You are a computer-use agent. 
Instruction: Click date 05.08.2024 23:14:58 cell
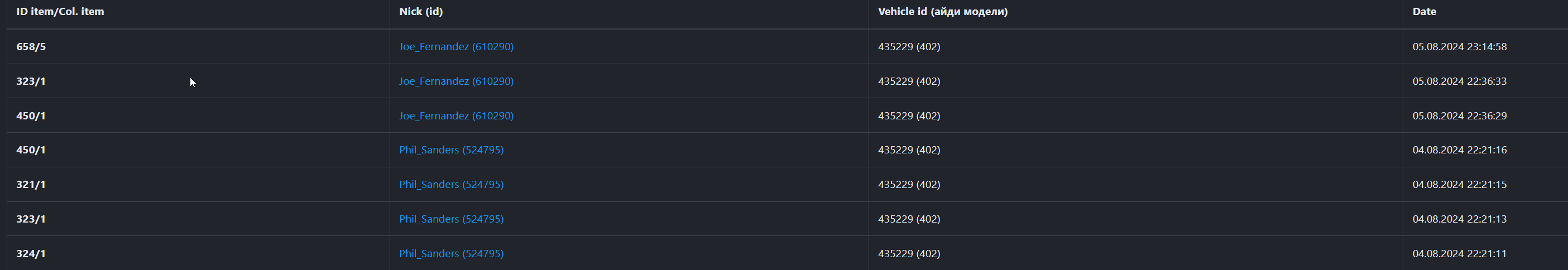point(1459,47)
